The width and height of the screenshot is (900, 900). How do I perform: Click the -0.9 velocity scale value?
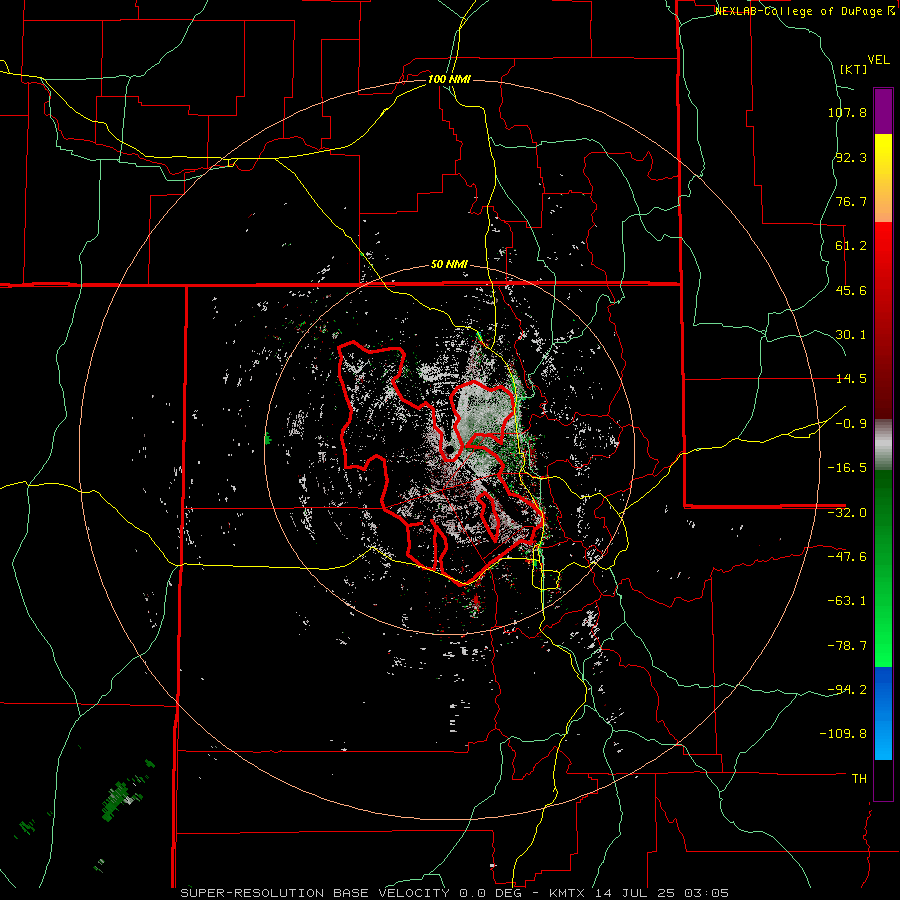point(851,424)
